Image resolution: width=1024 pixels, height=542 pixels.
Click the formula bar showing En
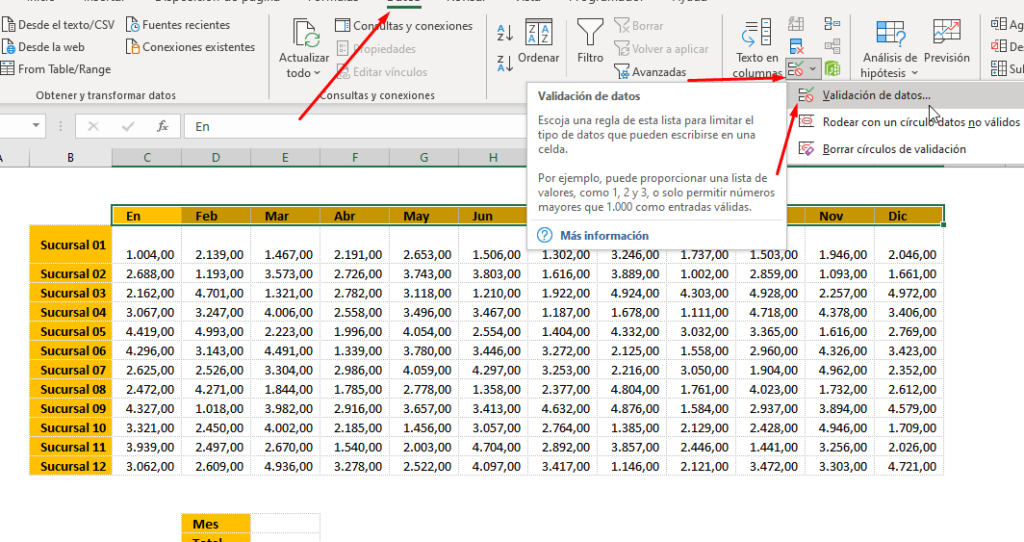356,126
